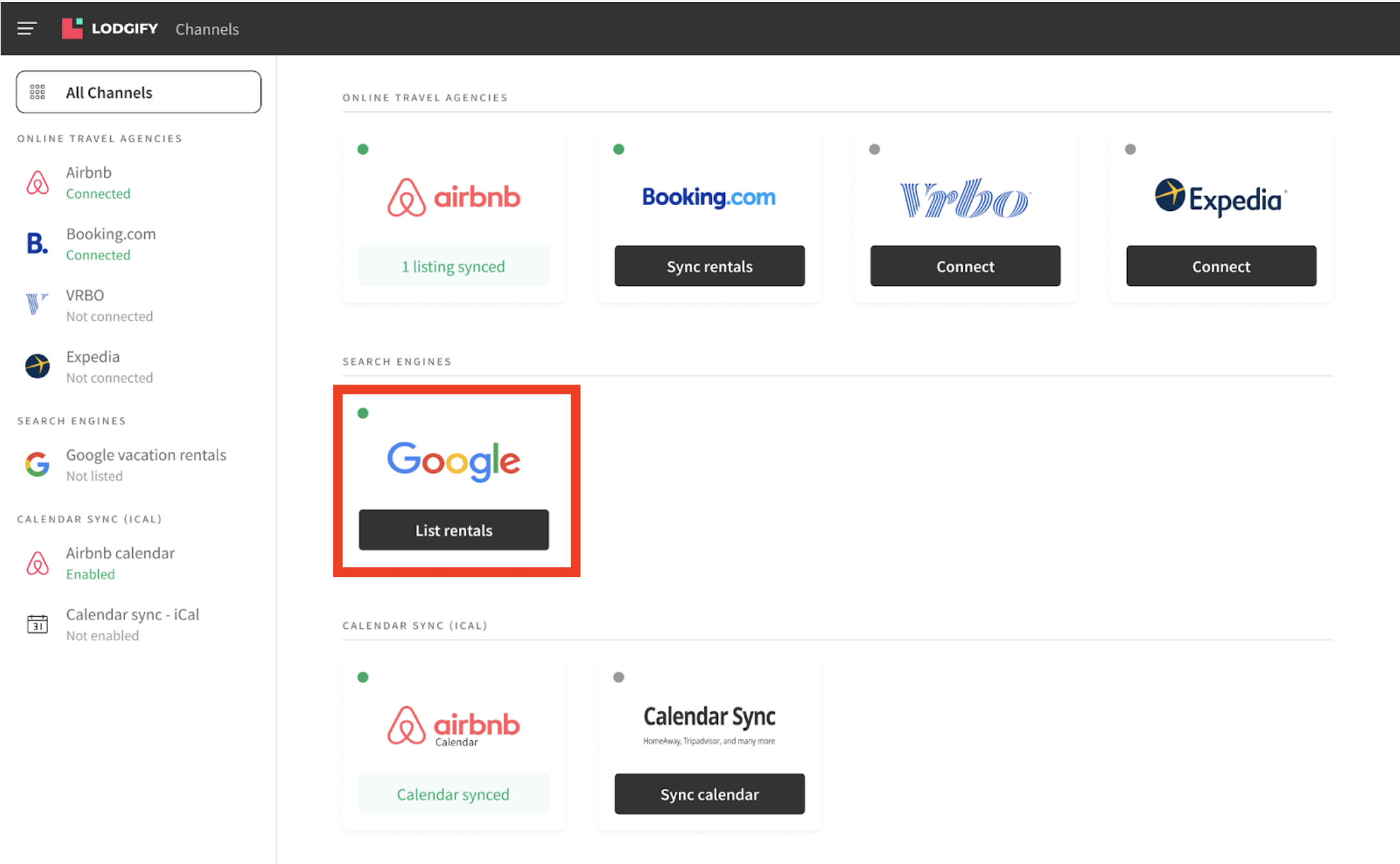Click the SEARCH ENGINES heading in main panel
Viewport: 1400px width, 864px height.
397,361
